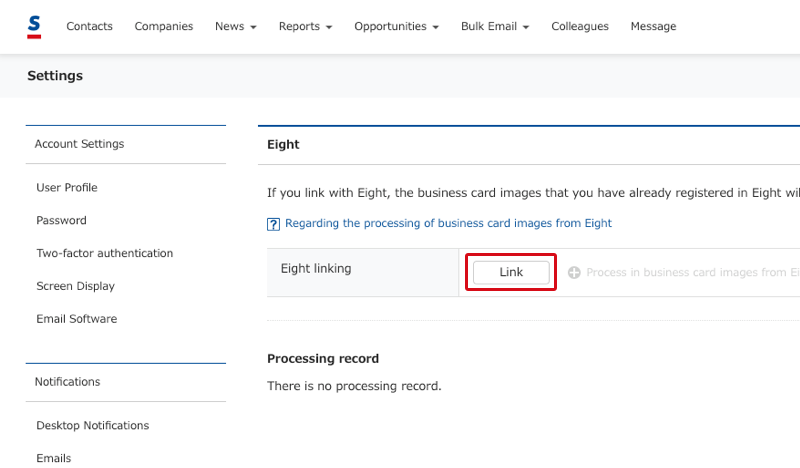Open the Message page
Image resolution: width=800 pixels, height=468 pixels.
point(653,27)
